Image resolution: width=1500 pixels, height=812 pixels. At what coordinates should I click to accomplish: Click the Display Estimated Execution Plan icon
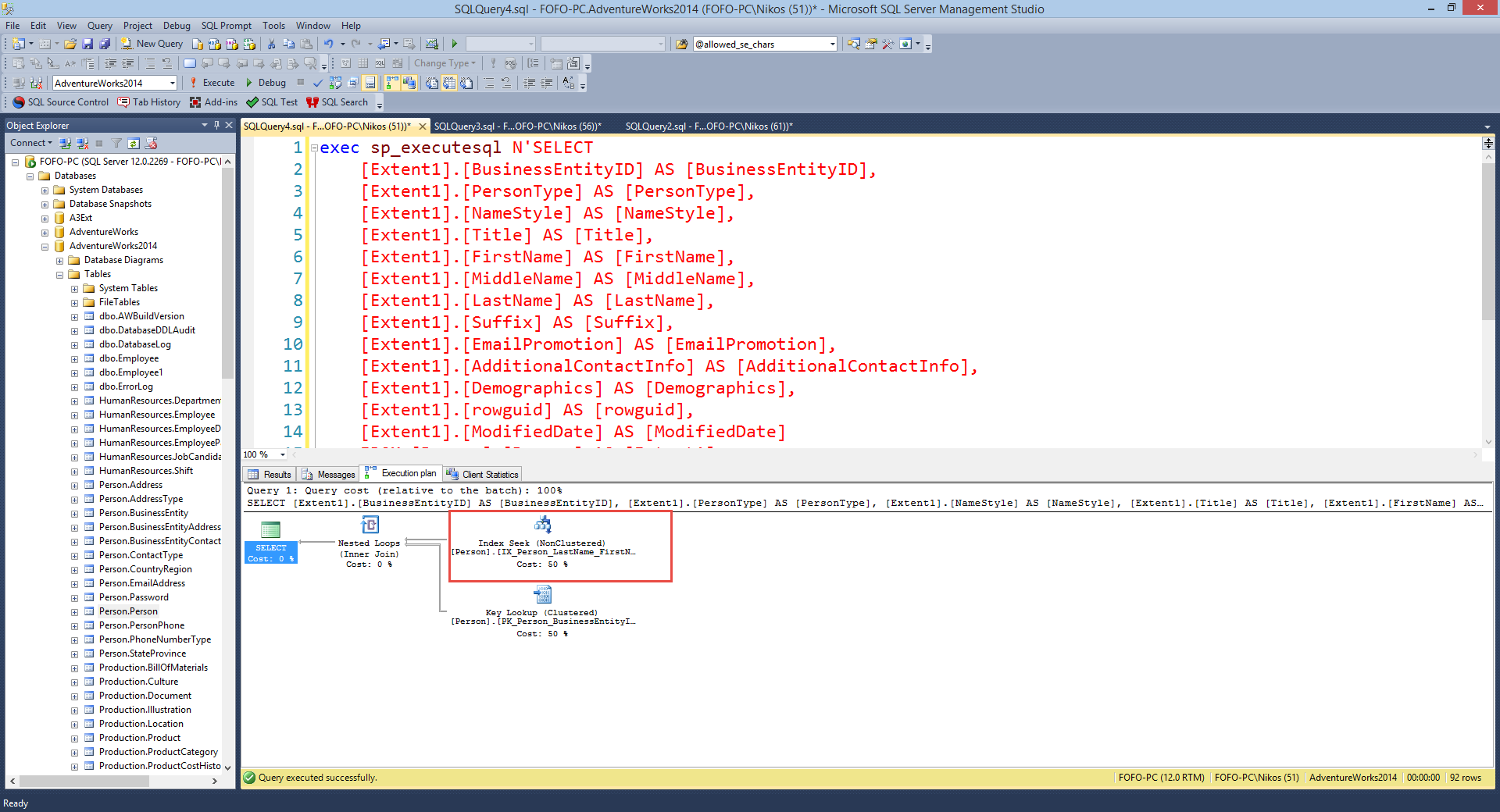[x=335, y=83]
